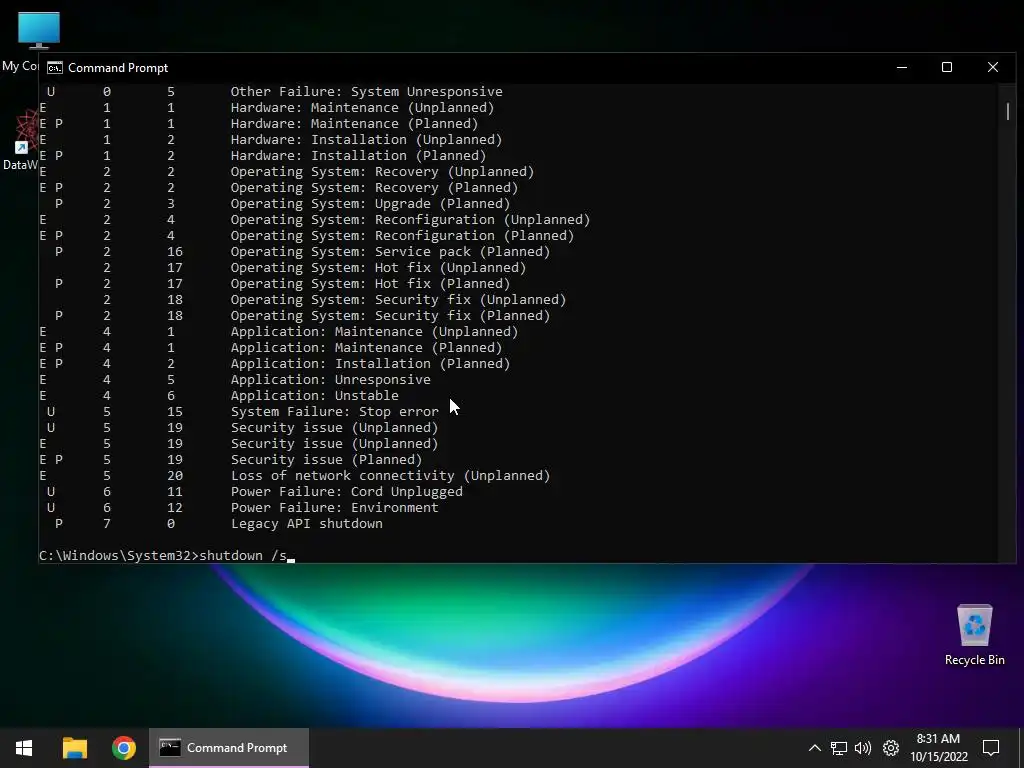Click 'Application: Maintenance (Planned)' text
The image size is (1024, 768).
(x=366, y=347)
